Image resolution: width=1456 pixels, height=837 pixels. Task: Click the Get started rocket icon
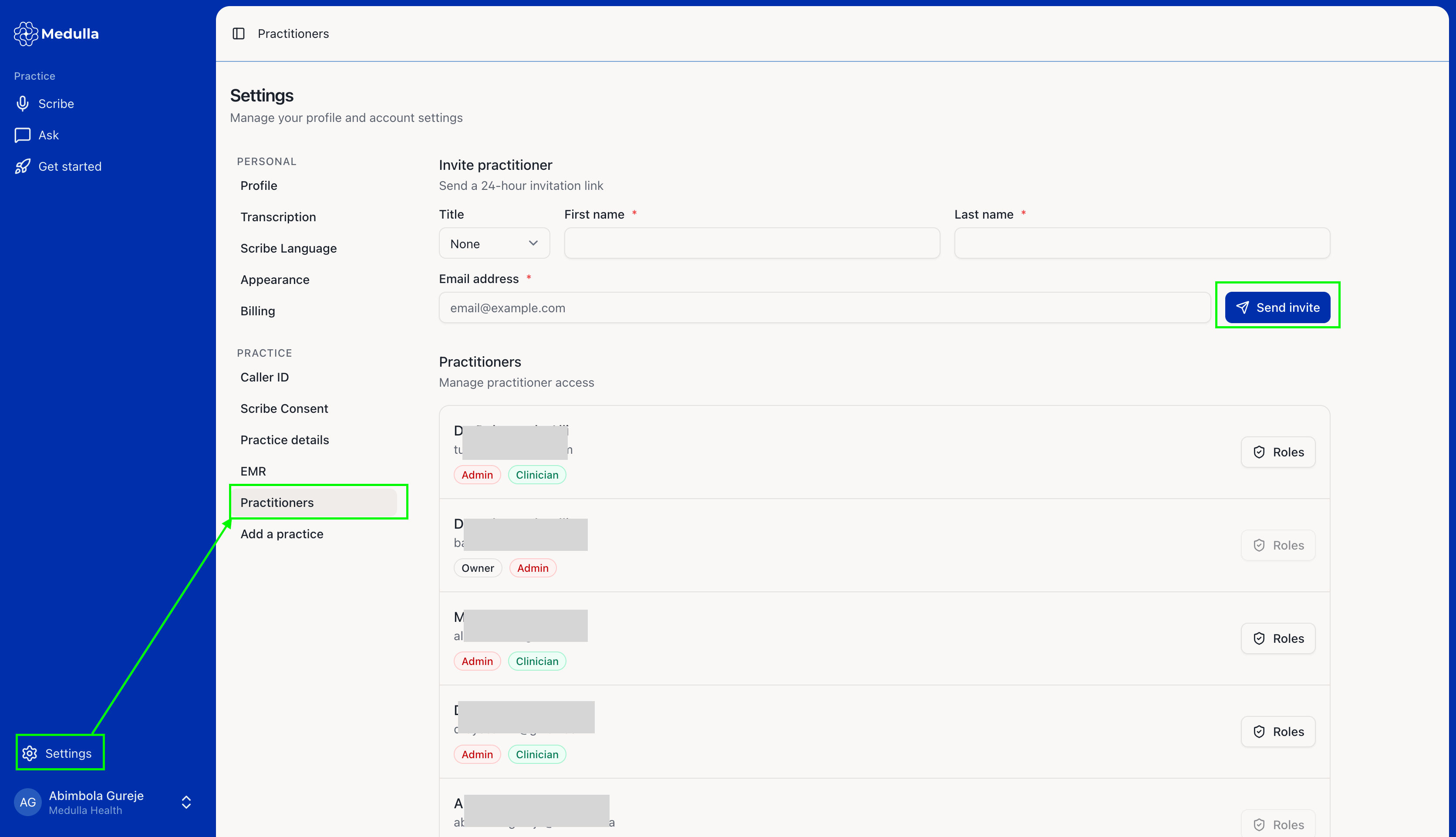coord(22,166)
